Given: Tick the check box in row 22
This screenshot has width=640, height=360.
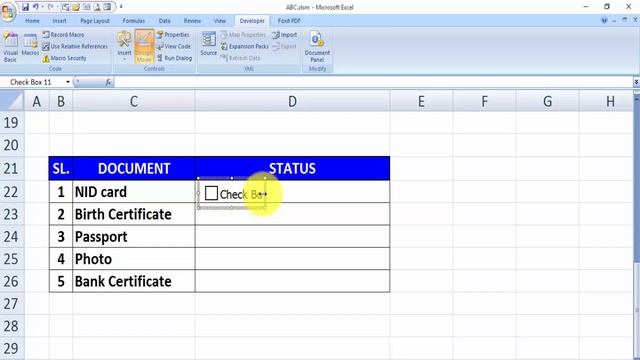Looking at the screenshot, I should coord(211,193).
